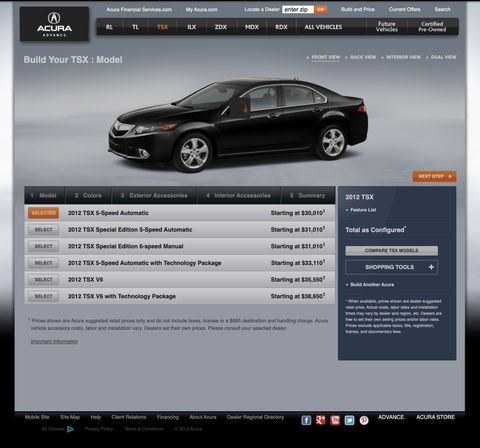Open the Model step tab
Viewport: 480px width, 448px height.
[x=44, y=195]
